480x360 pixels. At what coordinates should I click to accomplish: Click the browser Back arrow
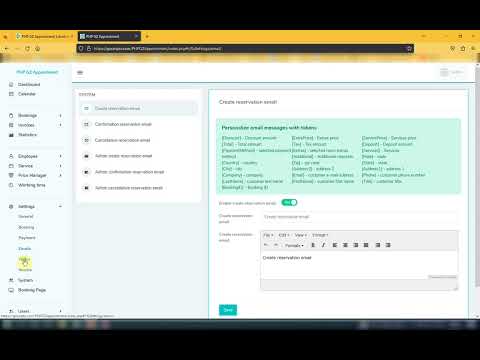(6, 49)
